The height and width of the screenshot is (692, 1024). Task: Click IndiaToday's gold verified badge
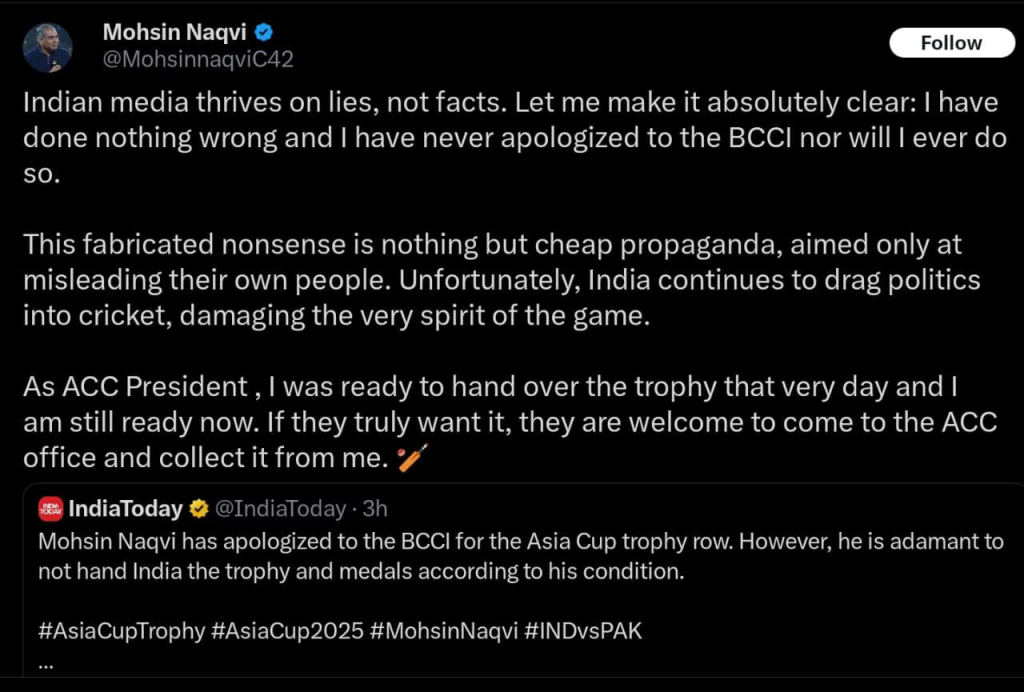click(x=199, y=509)
